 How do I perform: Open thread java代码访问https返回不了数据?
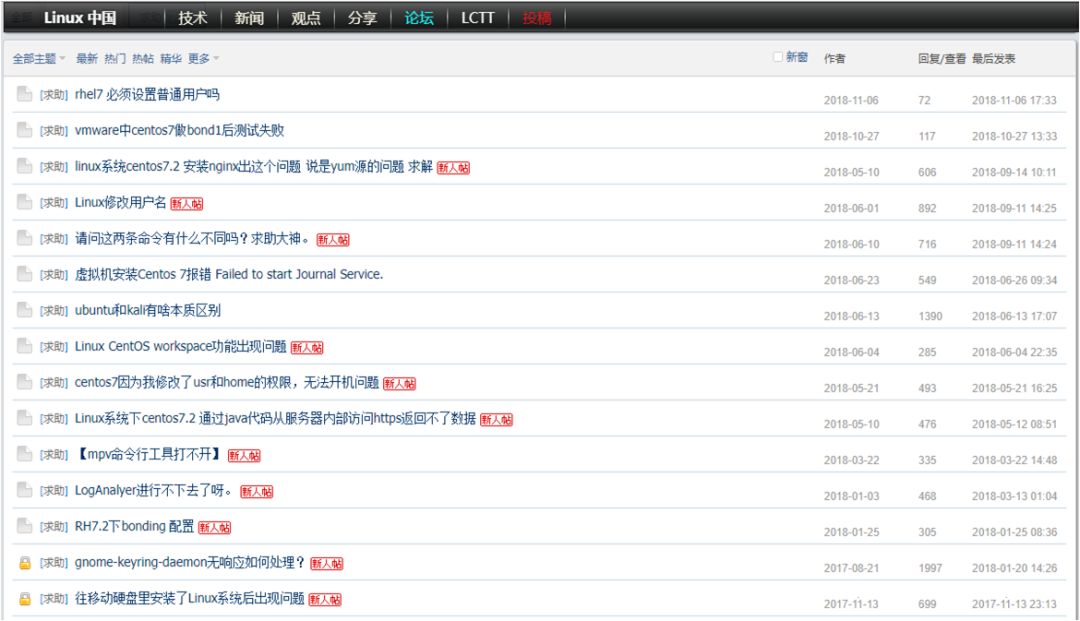click(x=276, y=418)
